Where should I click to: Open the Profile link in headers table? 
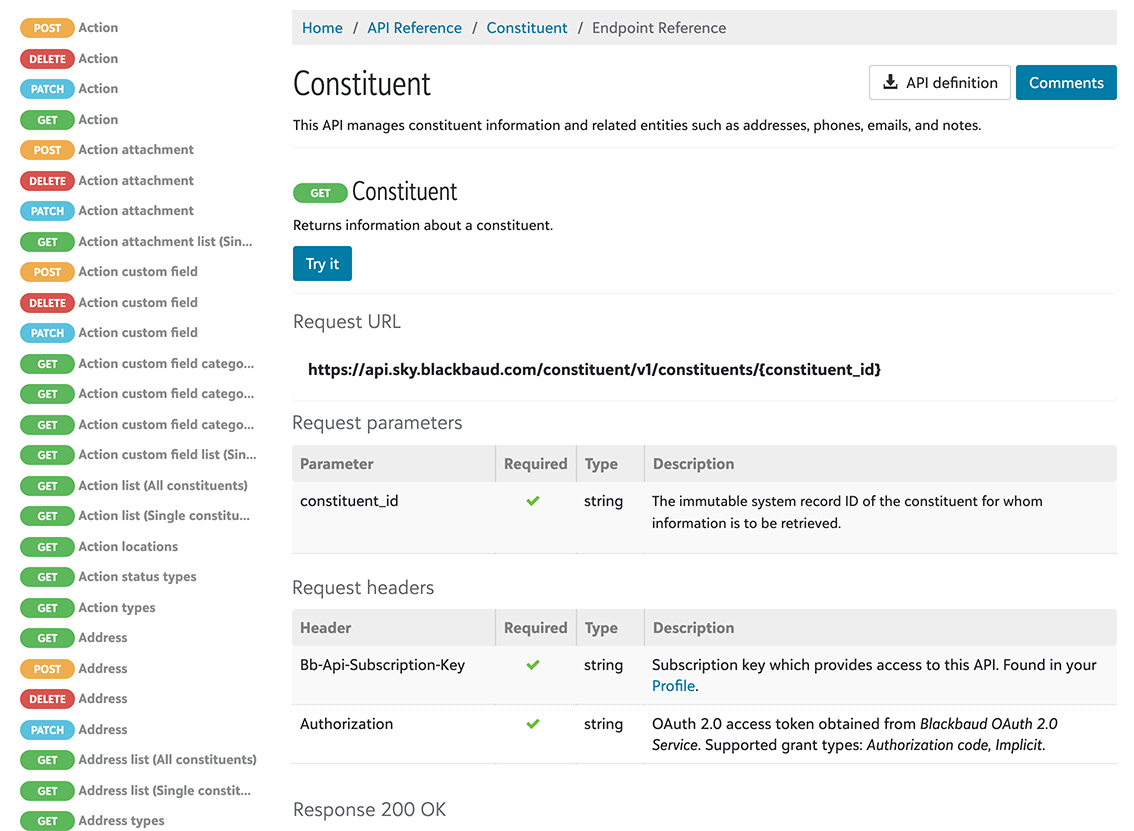pos(673,686)
